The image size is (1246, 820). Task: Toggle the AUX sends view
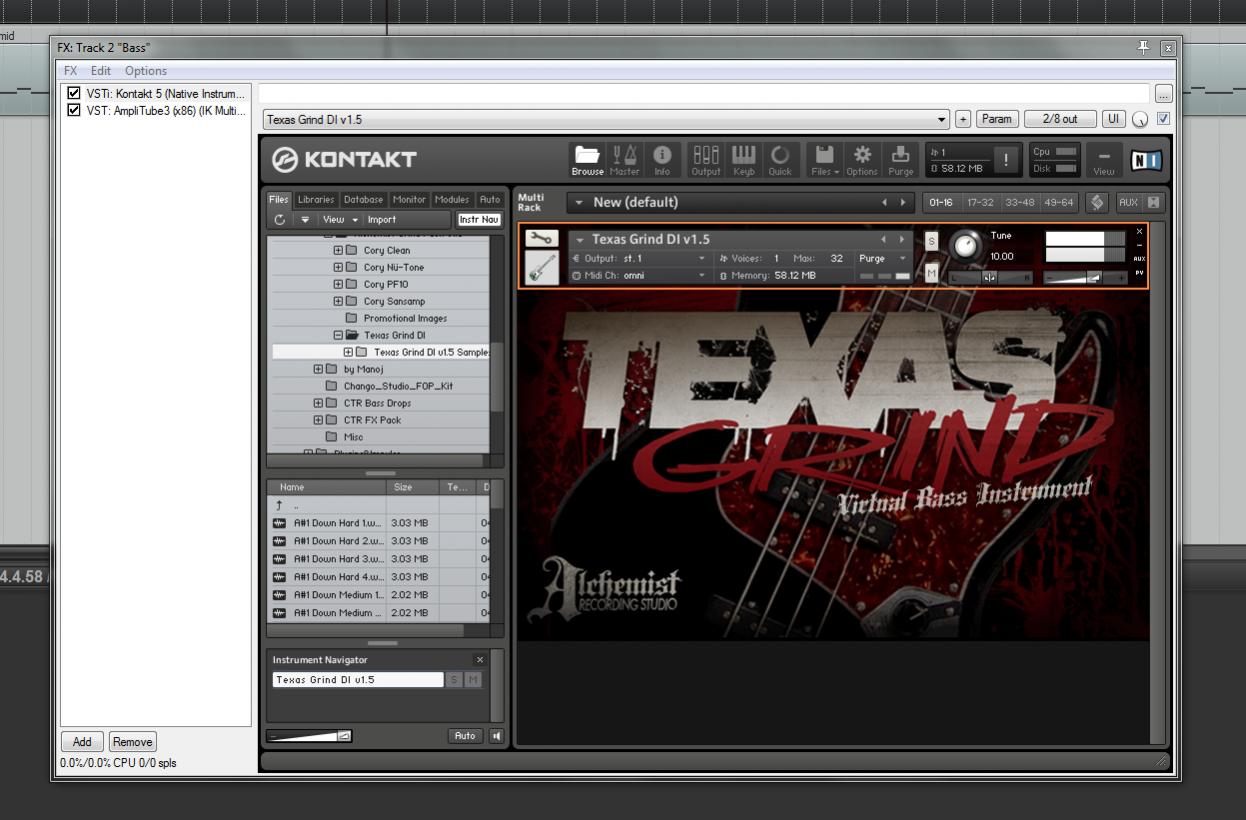[1128, 202]
